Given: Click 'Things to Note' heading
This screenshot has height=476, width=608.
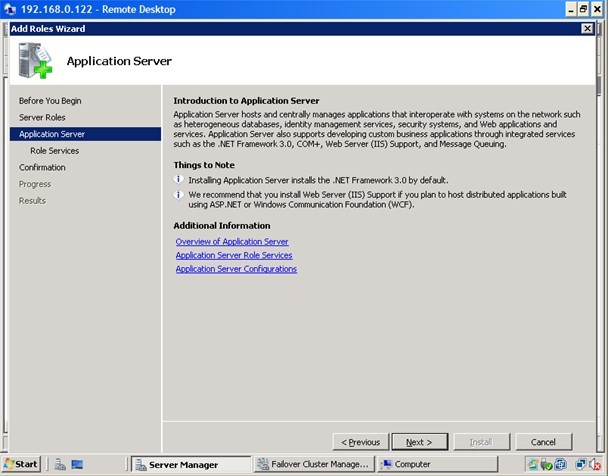Looking at the screenshot, I should point(204,165).
